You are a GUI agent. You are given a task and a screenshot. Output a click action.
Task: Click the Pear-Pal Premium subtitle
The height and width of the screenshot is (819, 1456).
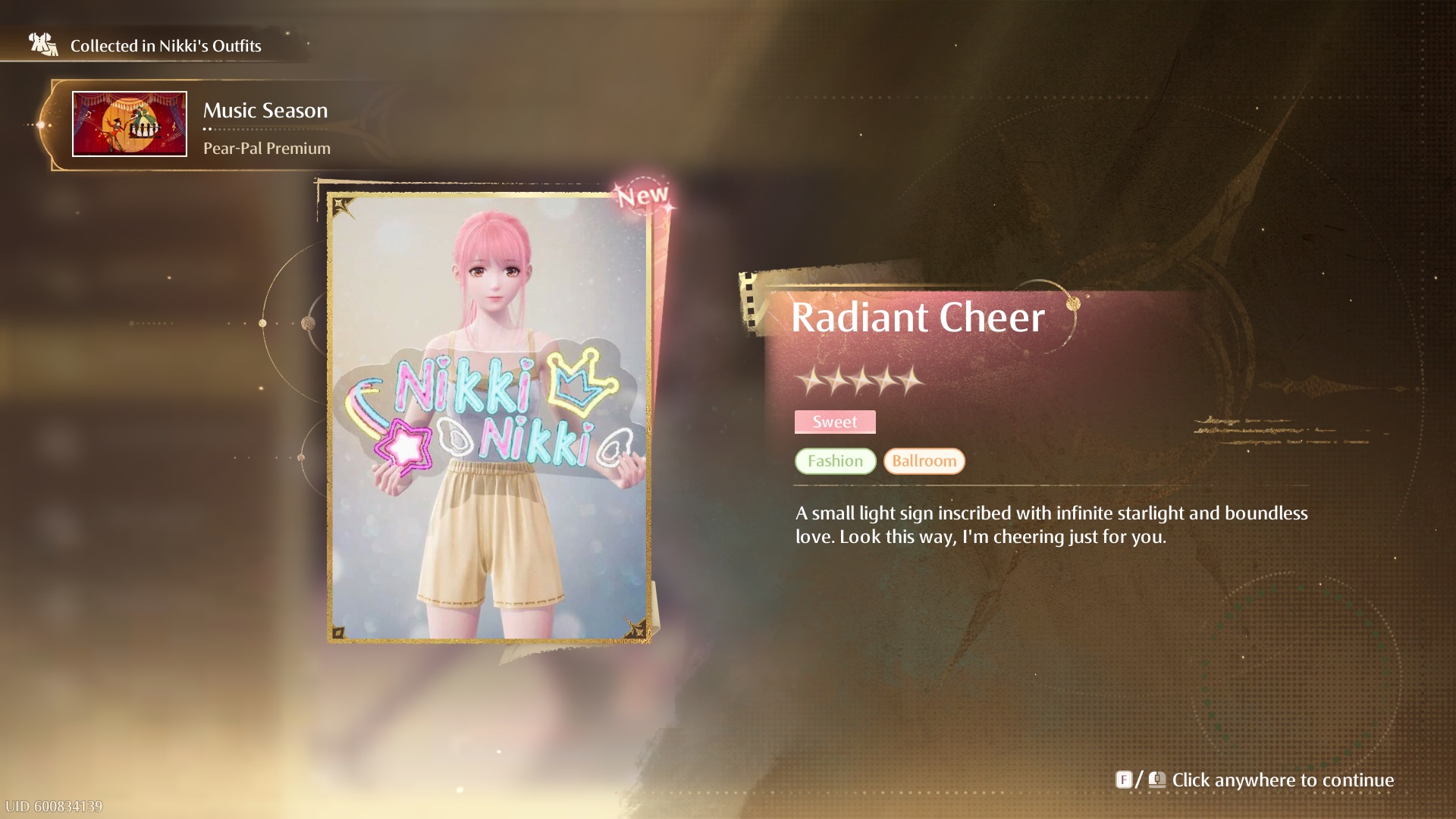pyautogui.click(x=267, y=149)
